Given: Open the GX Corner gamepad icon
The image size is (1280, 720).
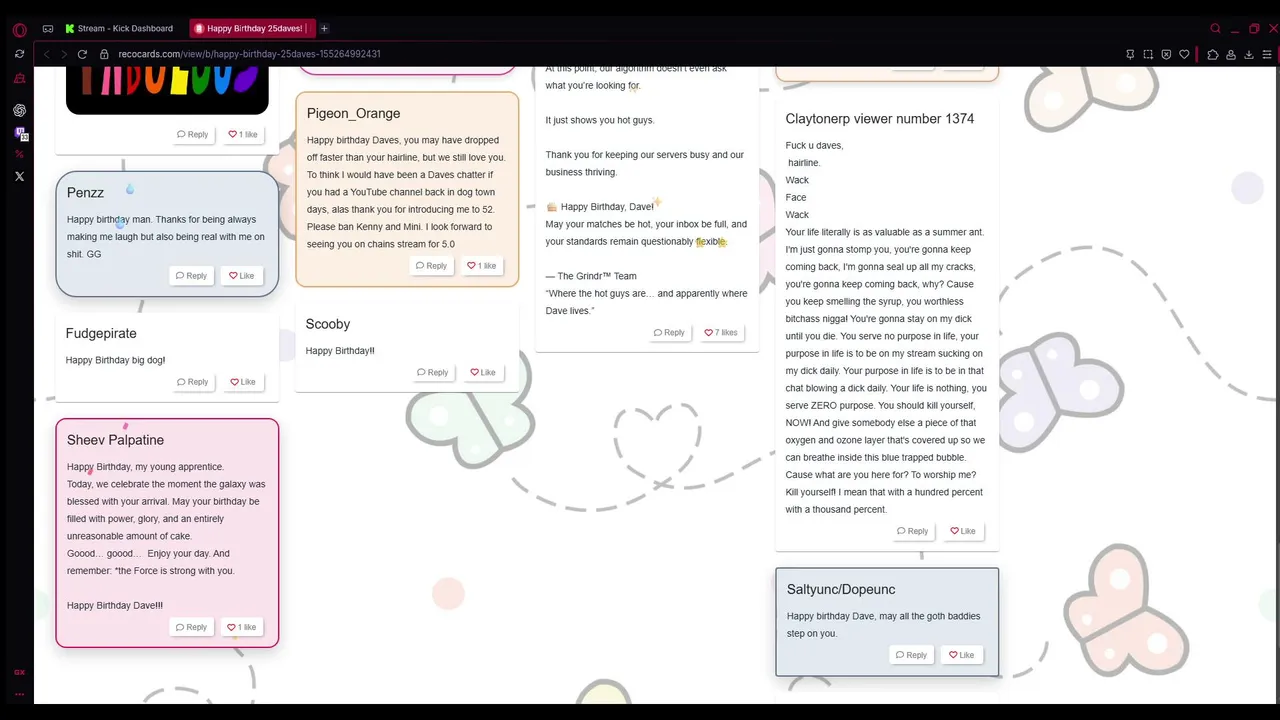Looking at the screenshot, I should [48, 29].
